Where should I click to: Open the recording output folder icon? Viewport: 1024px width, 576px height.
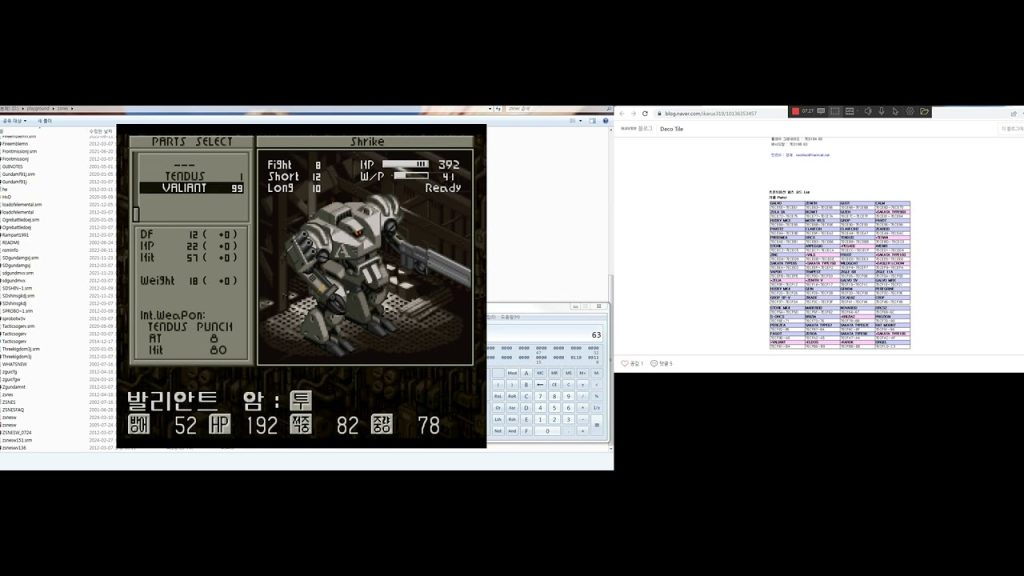pyautogui.click(x=925, y=111)
